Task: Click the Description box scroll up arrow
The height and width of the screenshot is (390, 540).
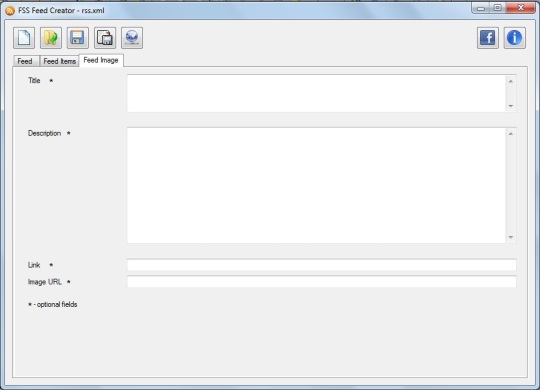Action: [511, 134]
